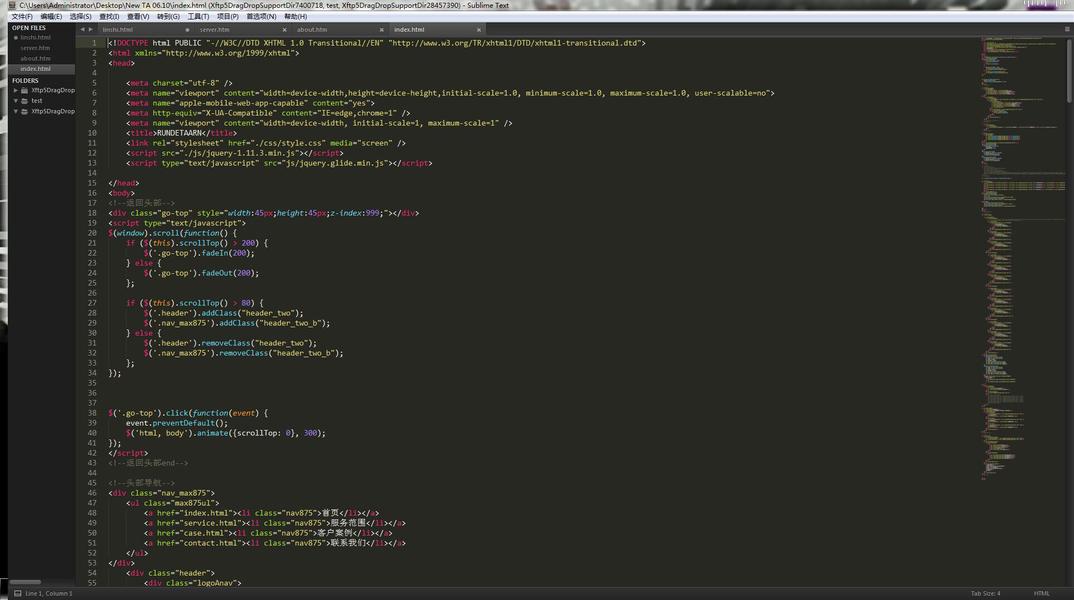Click the vertical scrollbar of the editor
Viewport: 1074px width, 600px height.
tap(1070, 70)
